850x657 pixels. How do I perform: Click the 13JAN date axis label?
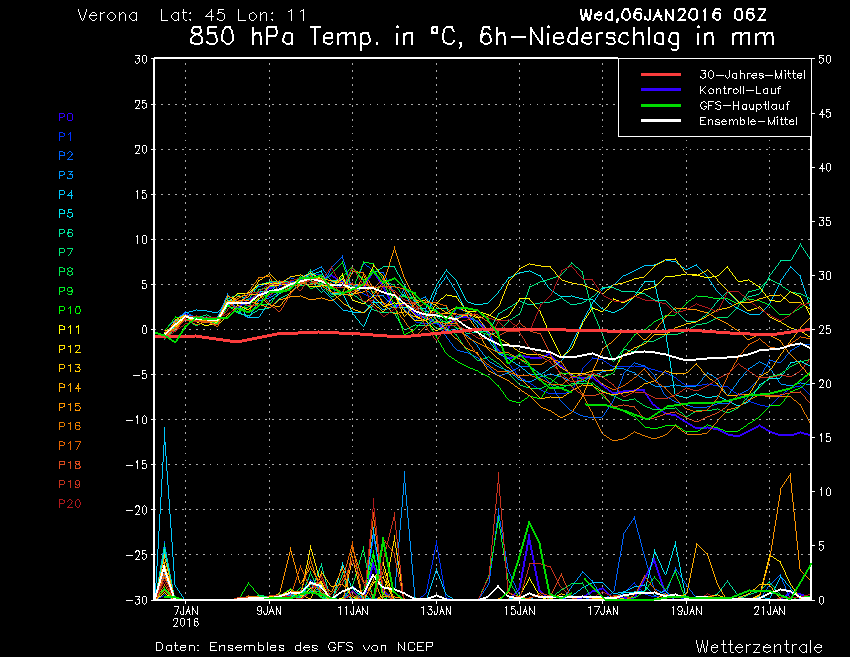(436, 608)
